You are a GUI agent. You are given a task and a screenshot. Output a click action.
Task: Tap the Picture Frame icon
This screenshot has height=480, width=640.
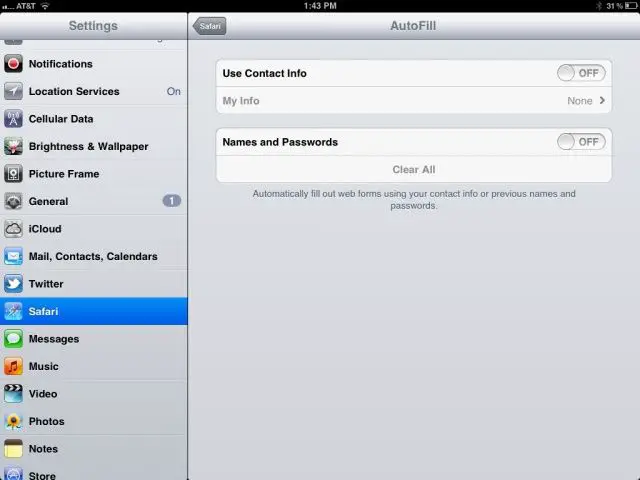[13, 174]
